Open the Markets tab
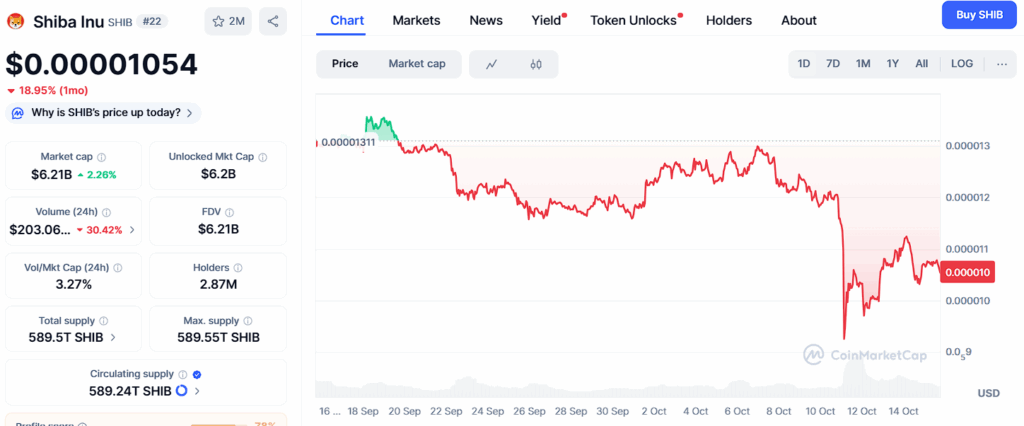The height and width of the screenshot is (426, 1024). coord(416,21)
